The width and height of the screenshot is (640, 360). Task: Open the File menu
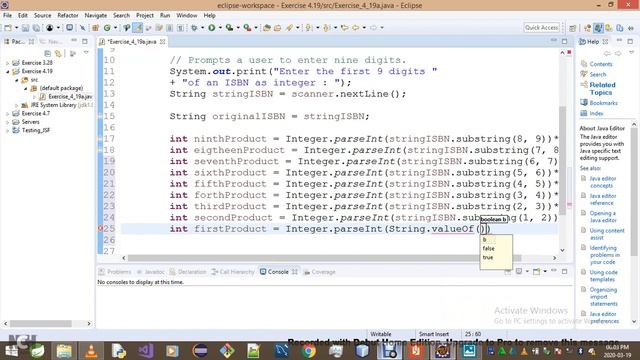point(7,16)
